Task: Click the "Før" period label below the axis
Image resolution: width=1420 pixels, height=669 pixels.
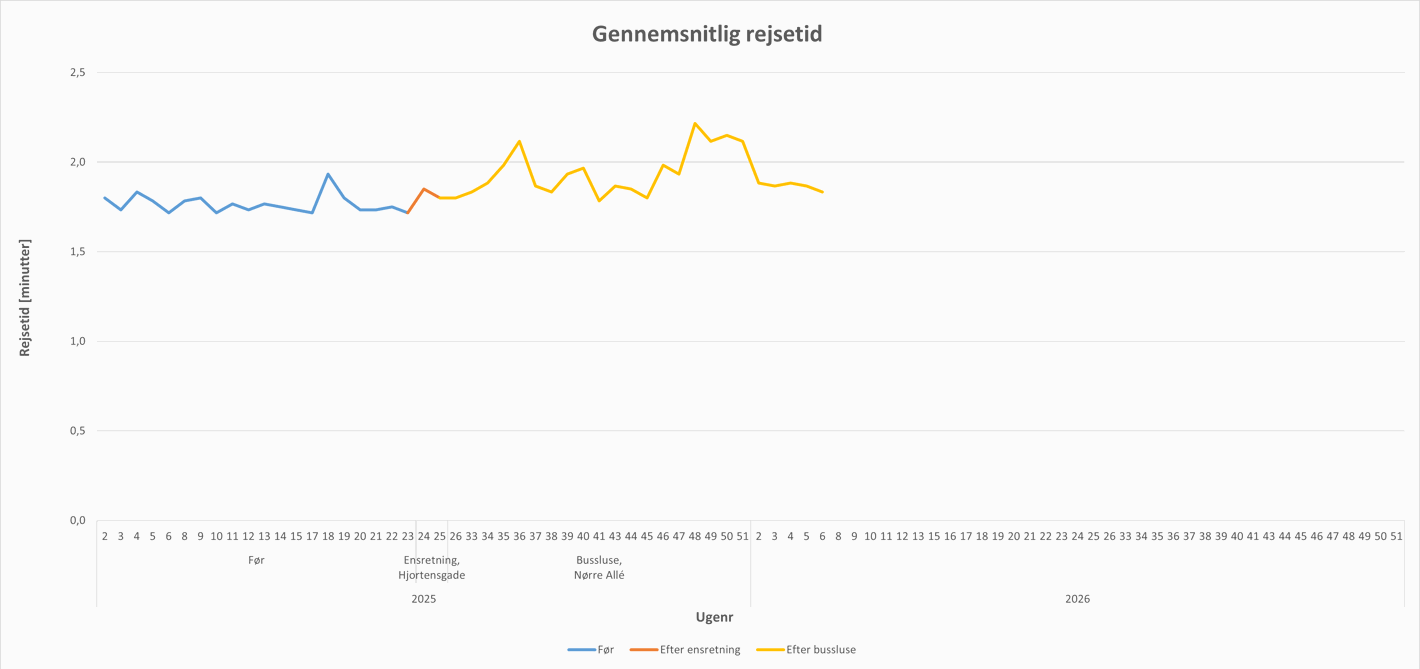Action: coord(256,560)
